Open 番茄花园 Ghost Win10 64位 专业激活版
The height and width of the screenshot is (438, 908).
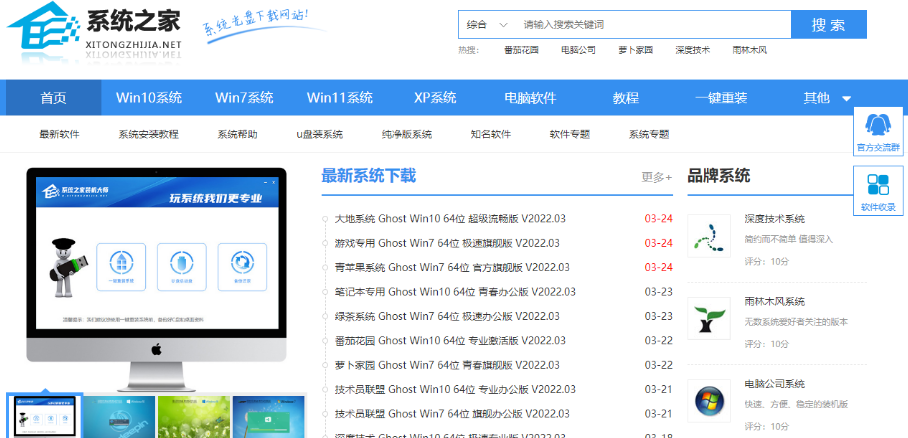tap(450, 341)
